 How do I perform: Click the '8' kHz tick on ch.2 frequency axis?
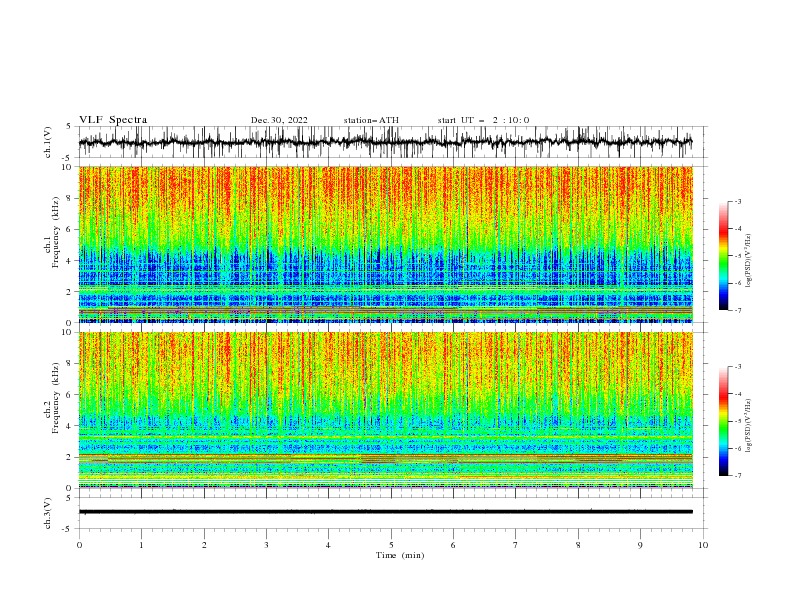[x=69, y=364]
